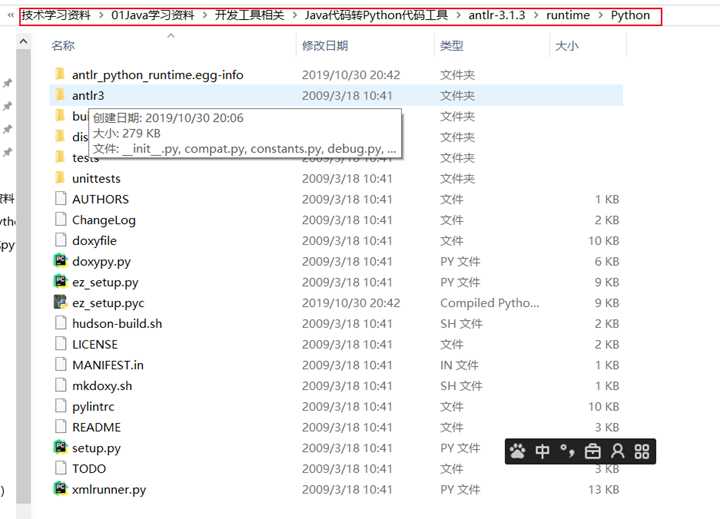Click the 2019/10/30 20:42 date of egg-info folder
The height and width of the screenshot is (519, 720).
(x=351, y=74)
